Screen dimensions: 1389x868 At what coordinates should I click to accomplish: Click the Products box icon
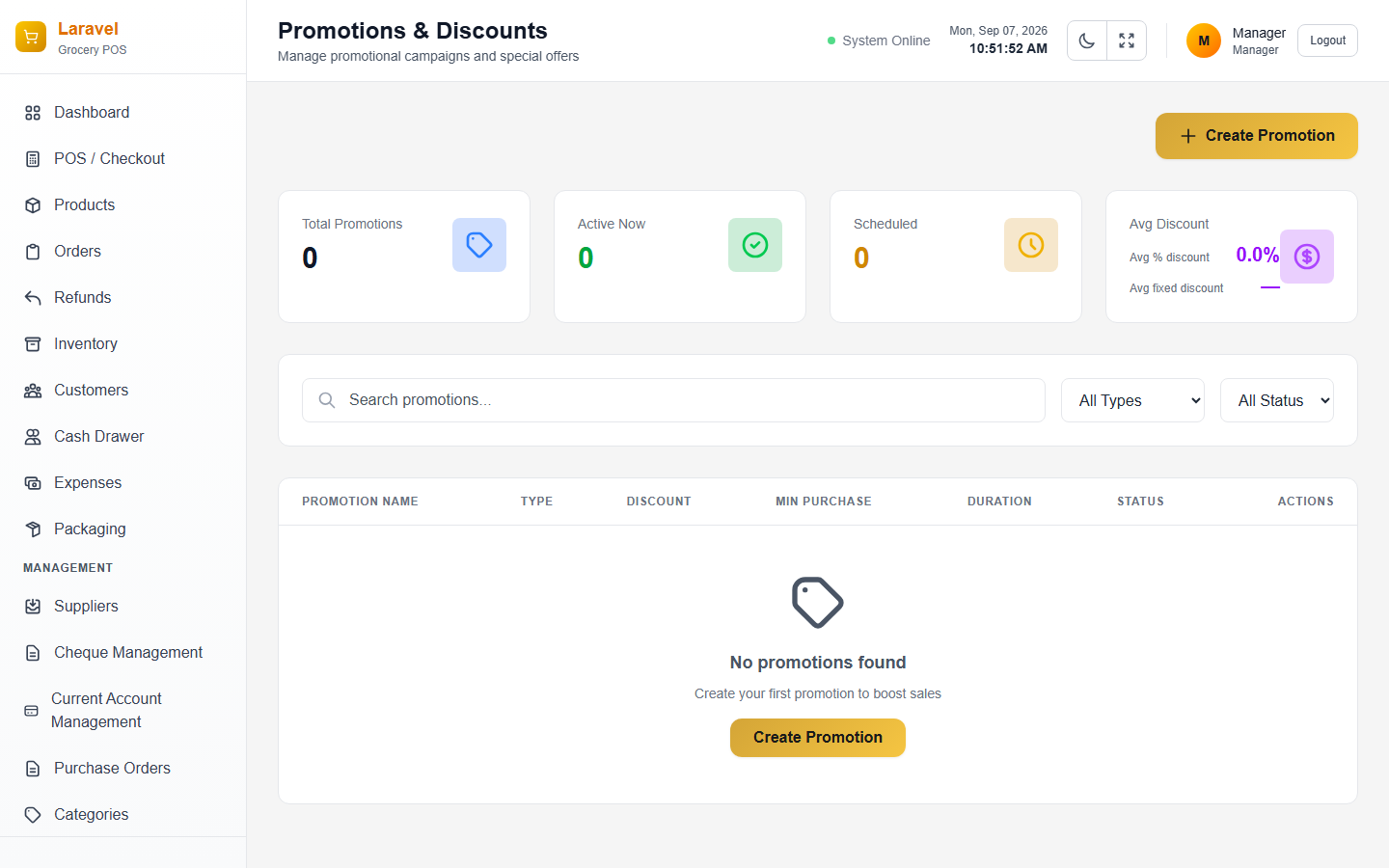click(x=33, y=205)
